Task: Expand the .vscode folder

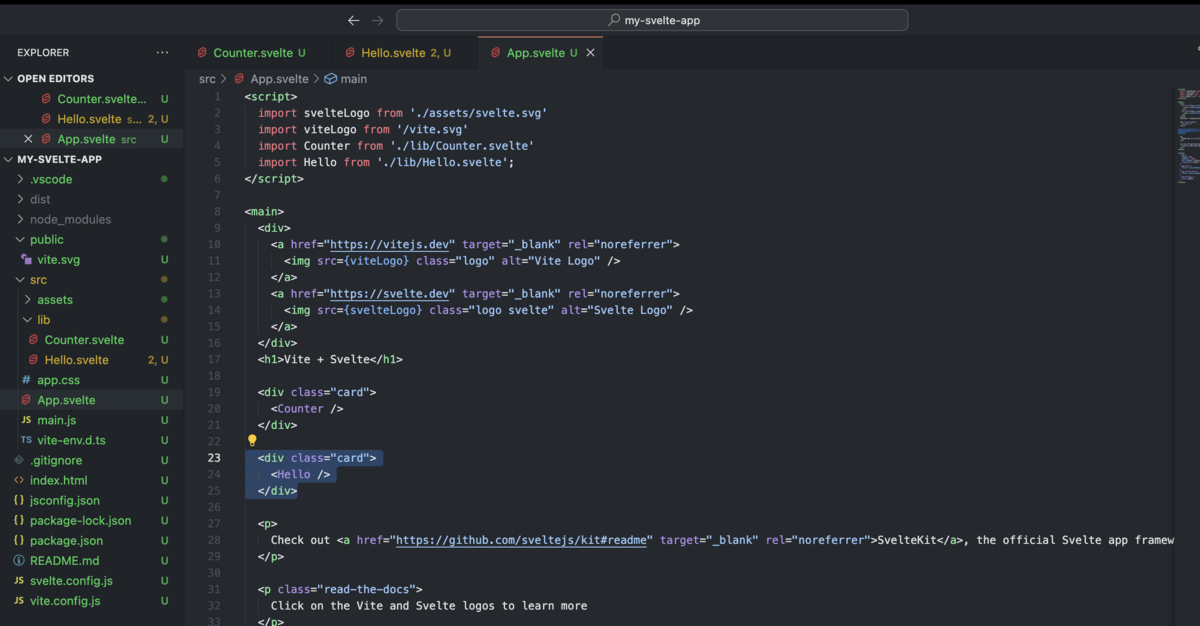Action: click(x=20, y=179)
